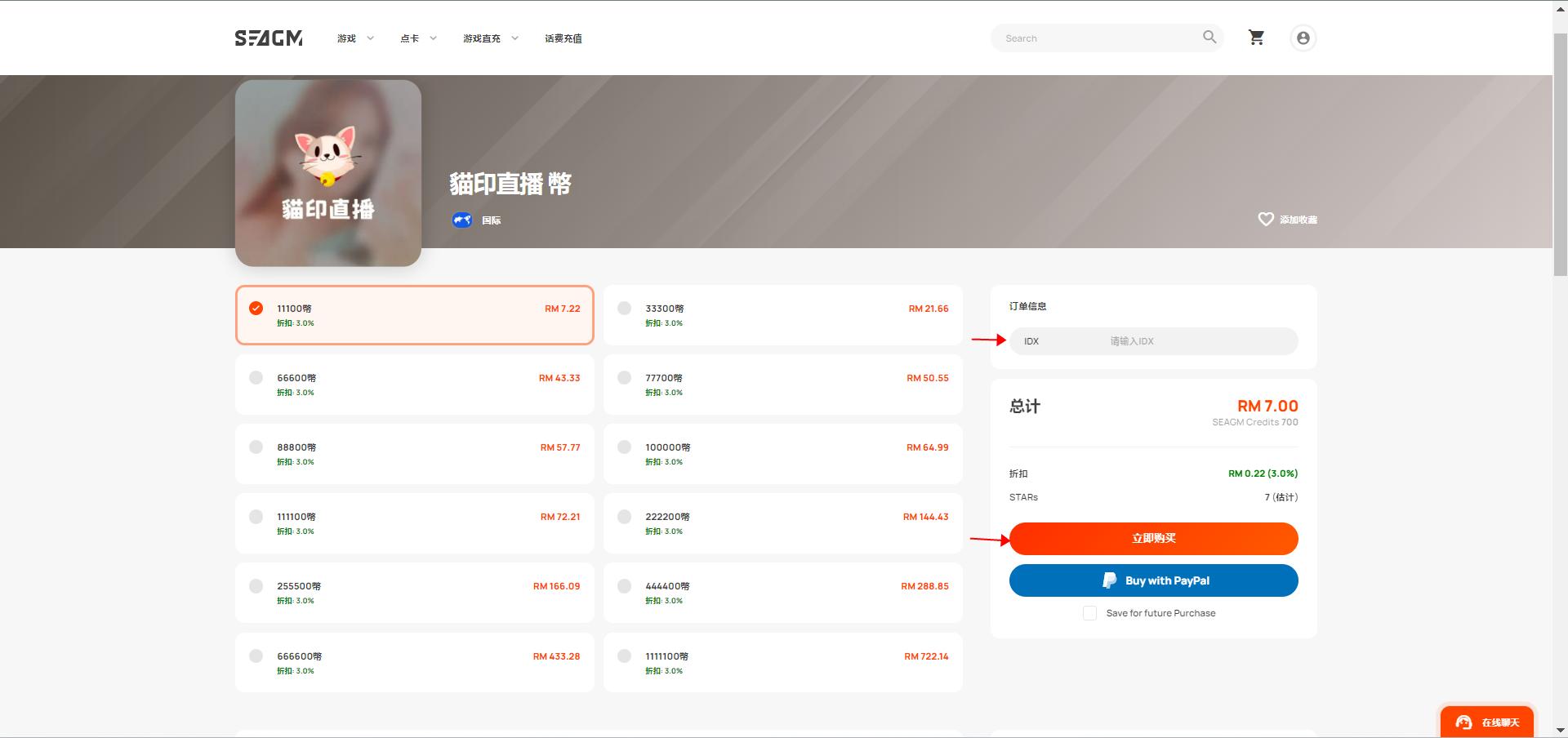The height and width of the screenshot is (738, 1568).
Task: Click the product thumbnail image
Action: point(328,173)
